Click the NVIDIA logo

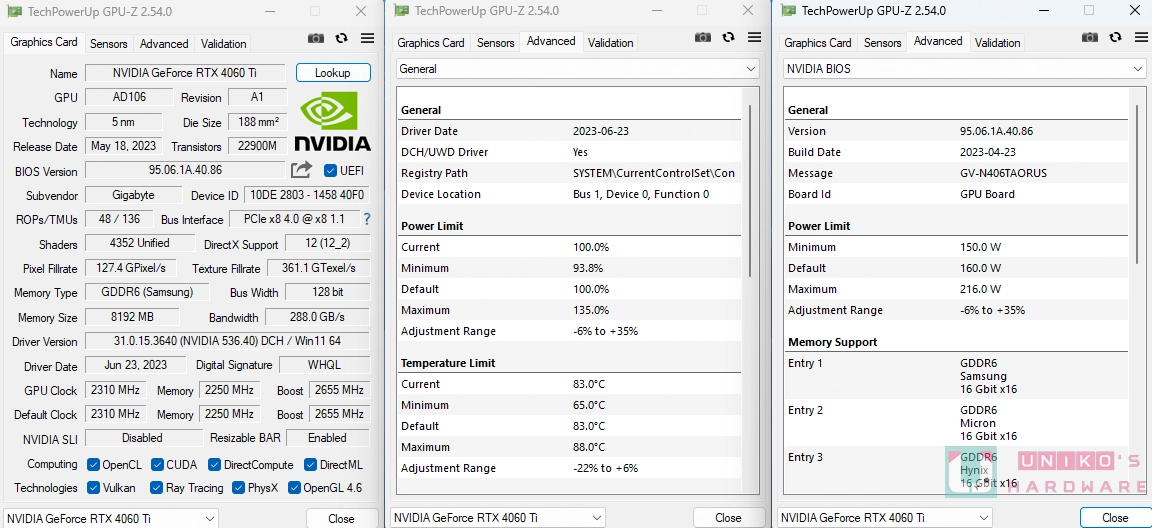pos(332,121)
